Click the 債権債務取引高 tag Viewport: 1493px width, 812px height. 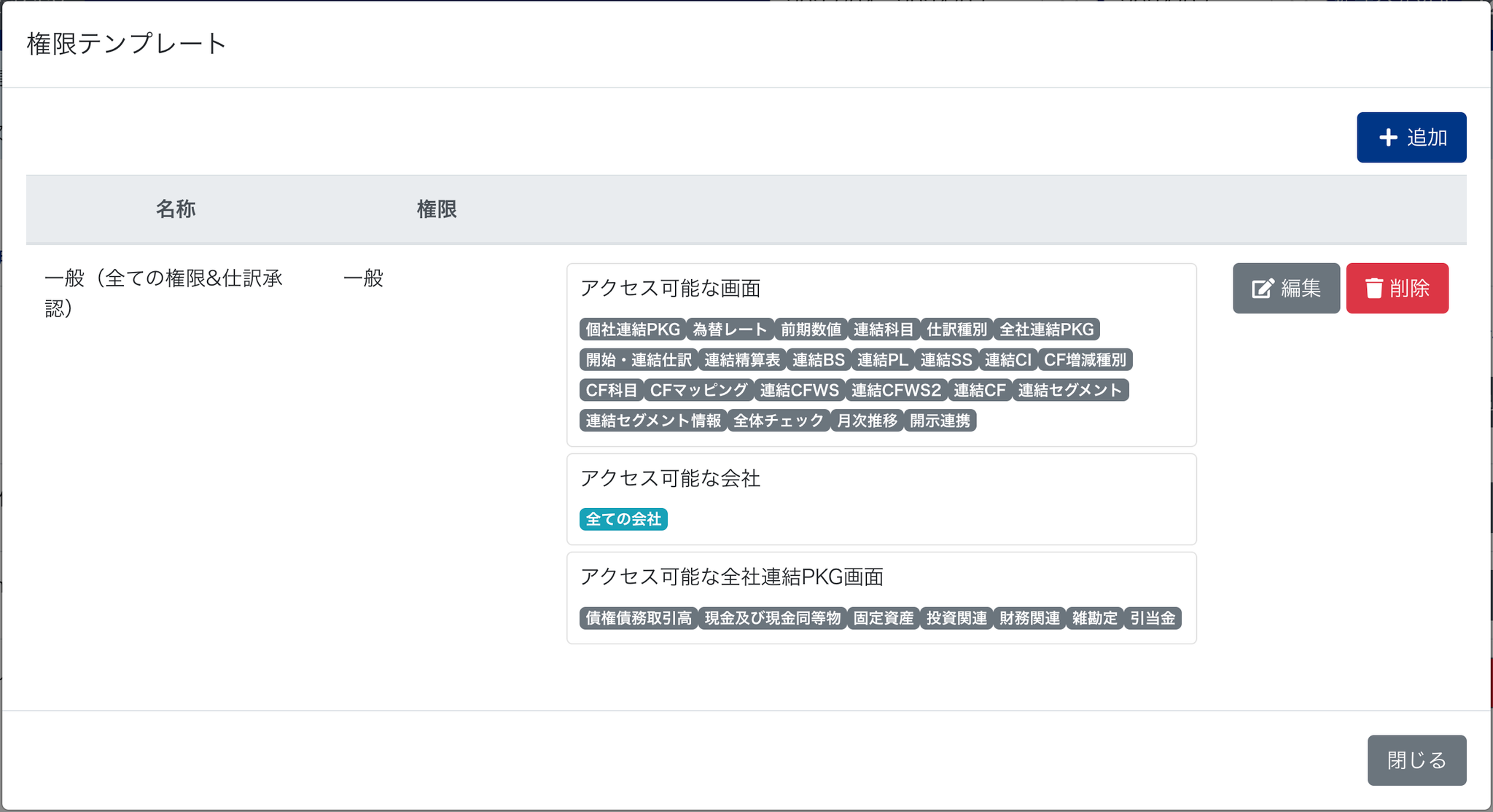point(639,618)
